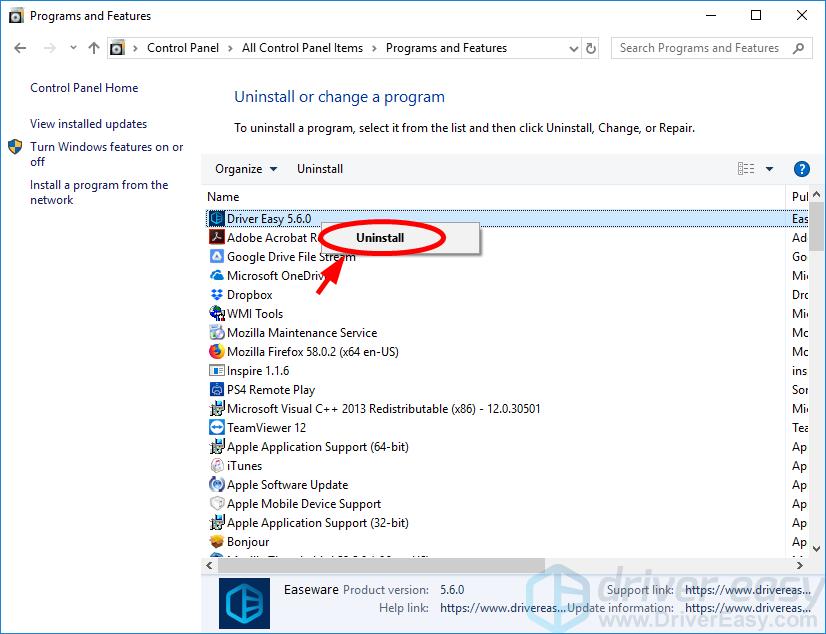Select the TeamViewer 12 entry
The image size is (826, 634).
pyautogui.click(x=266, y=428)
